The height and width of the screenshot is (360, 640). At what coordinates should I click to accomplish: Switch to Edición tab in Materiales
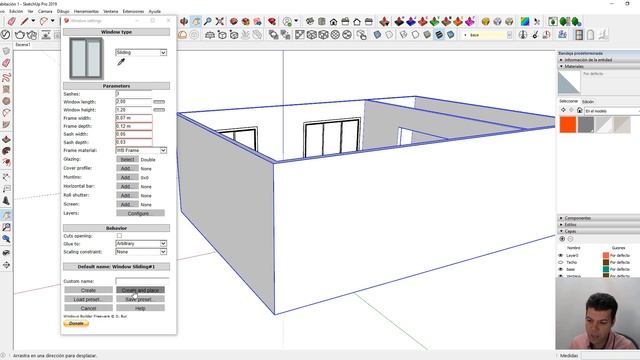(x=588, y=101)
